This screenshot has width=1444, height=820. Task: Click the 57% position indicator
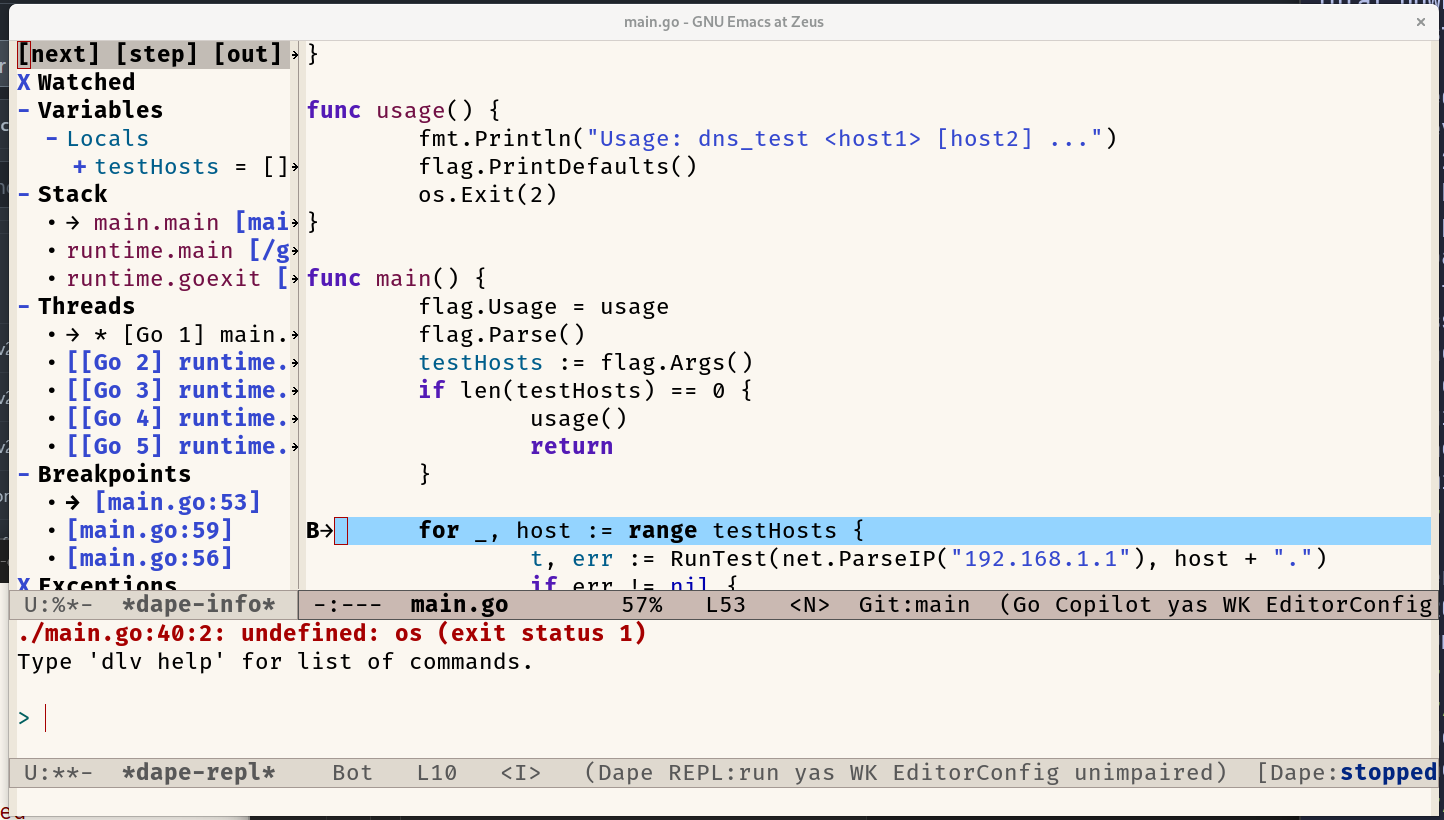click(x=642, y=604)
